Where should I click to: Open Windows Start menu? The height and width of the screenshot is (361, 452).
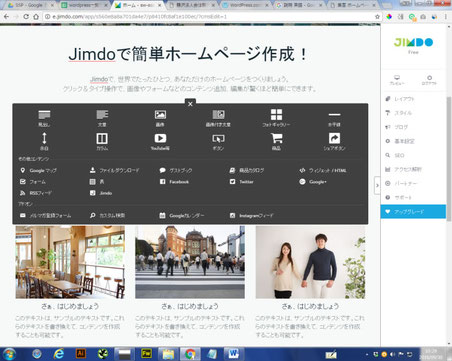pos(9,354)
